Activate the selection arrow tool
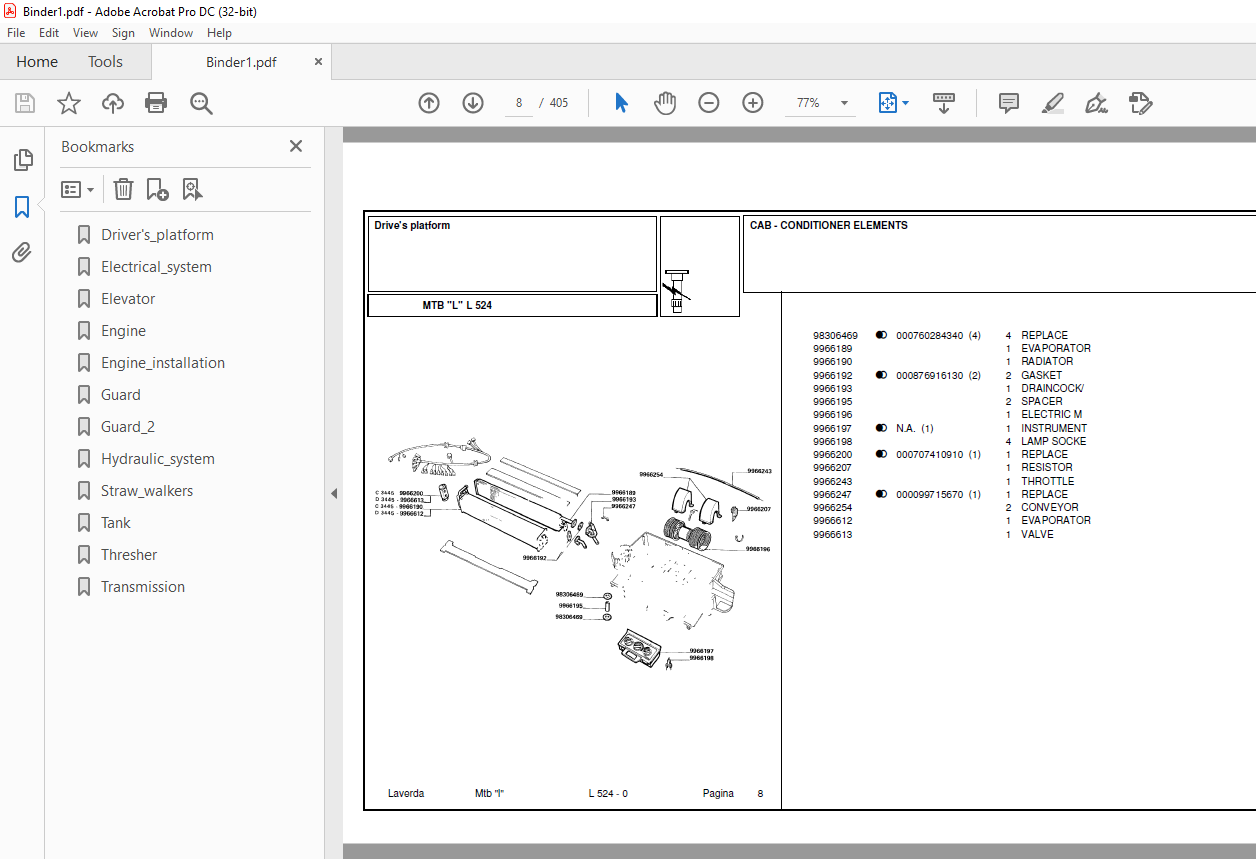Image resolution: width=1256 pixels, height=859 pixels. click(621, 103)
